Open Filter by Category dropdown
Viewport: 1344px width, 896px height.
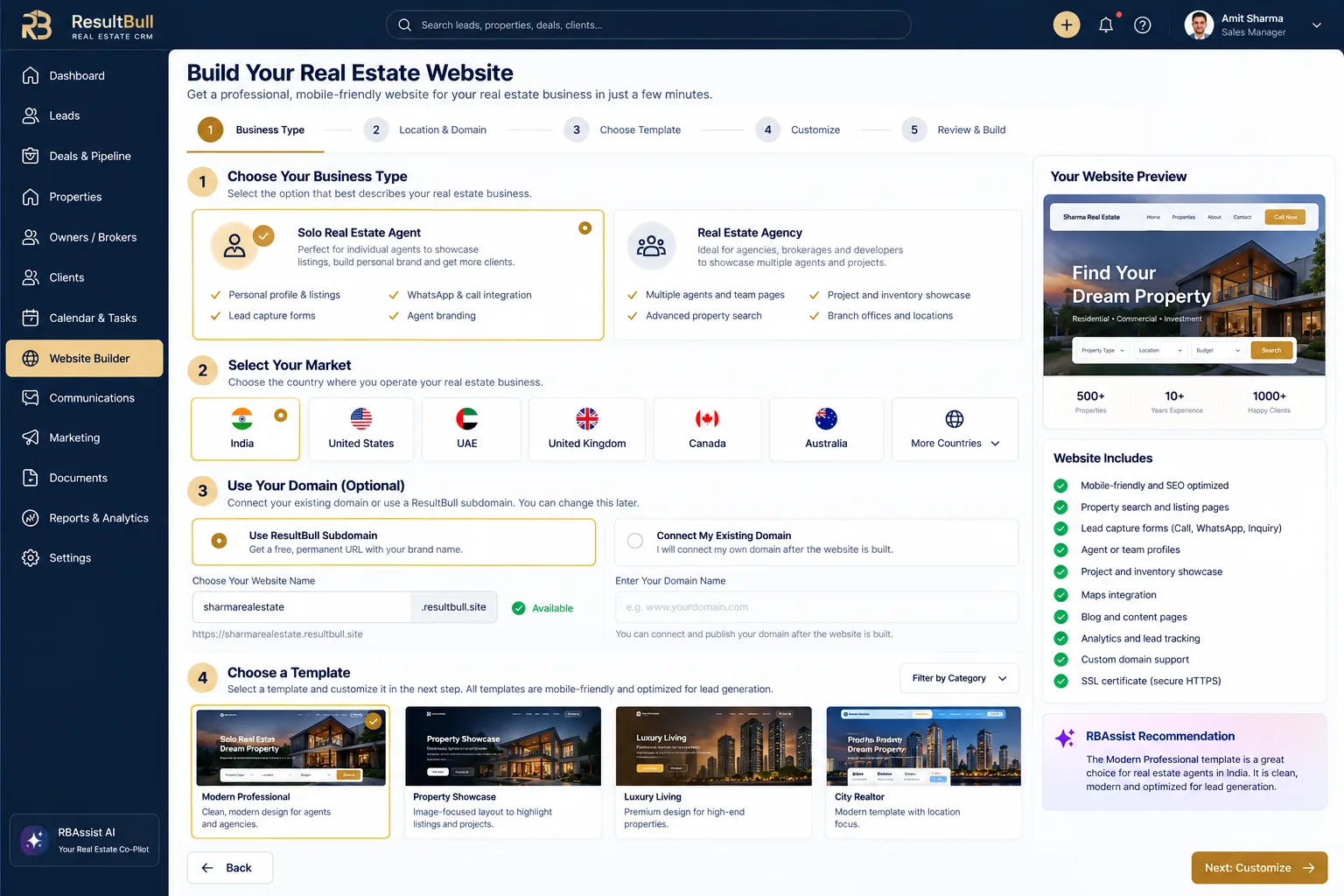click(x=959, y=678)
